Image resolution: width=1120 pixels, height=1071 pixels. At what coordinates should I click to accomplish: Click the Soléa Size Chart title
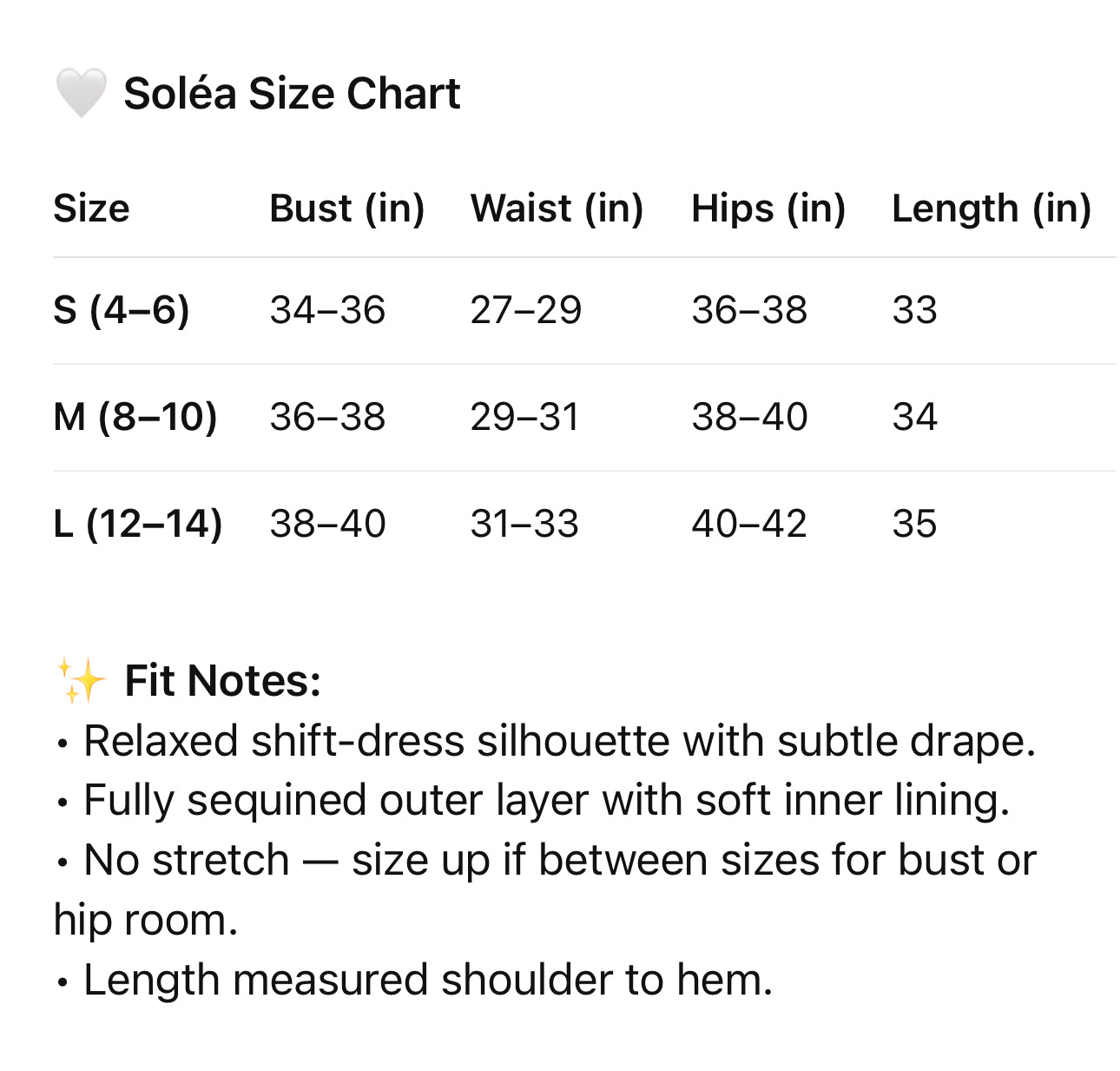292,93
